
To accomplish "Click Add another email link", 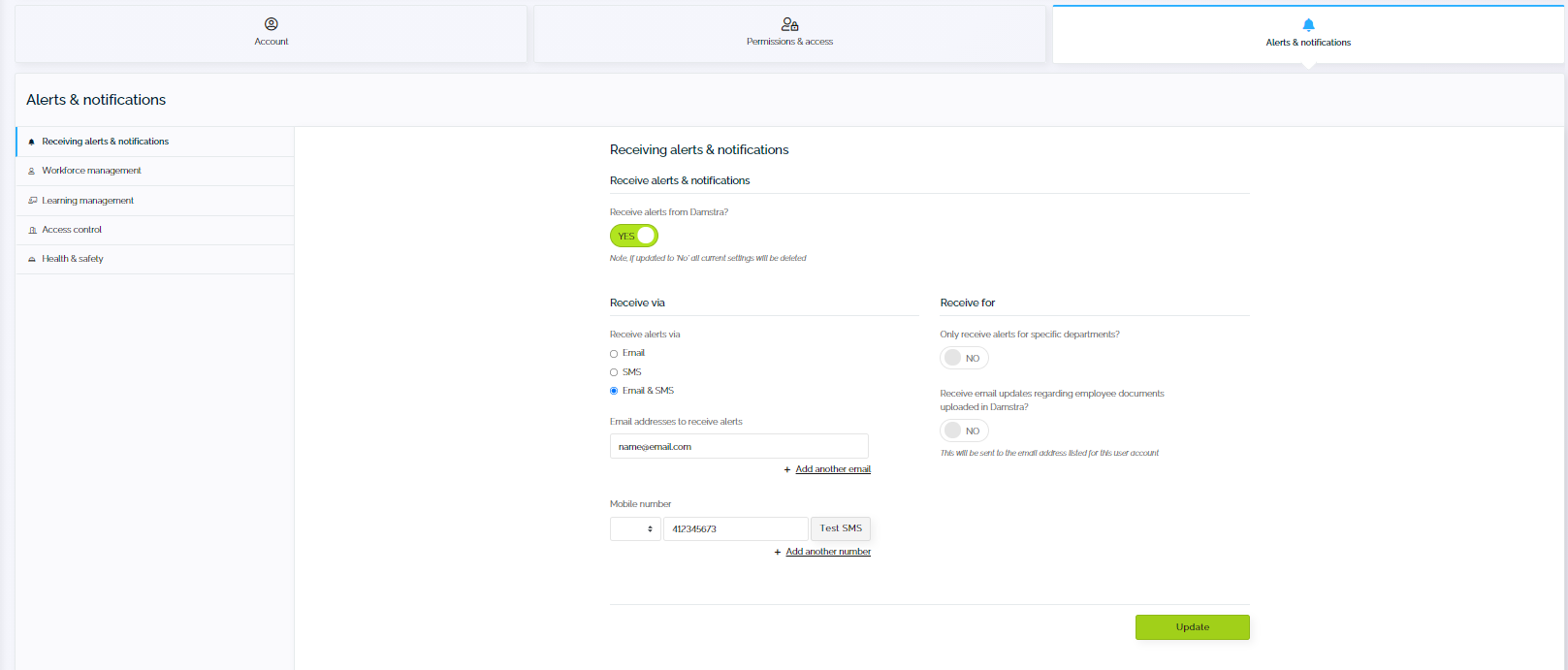I will click(x=833, y=469).
